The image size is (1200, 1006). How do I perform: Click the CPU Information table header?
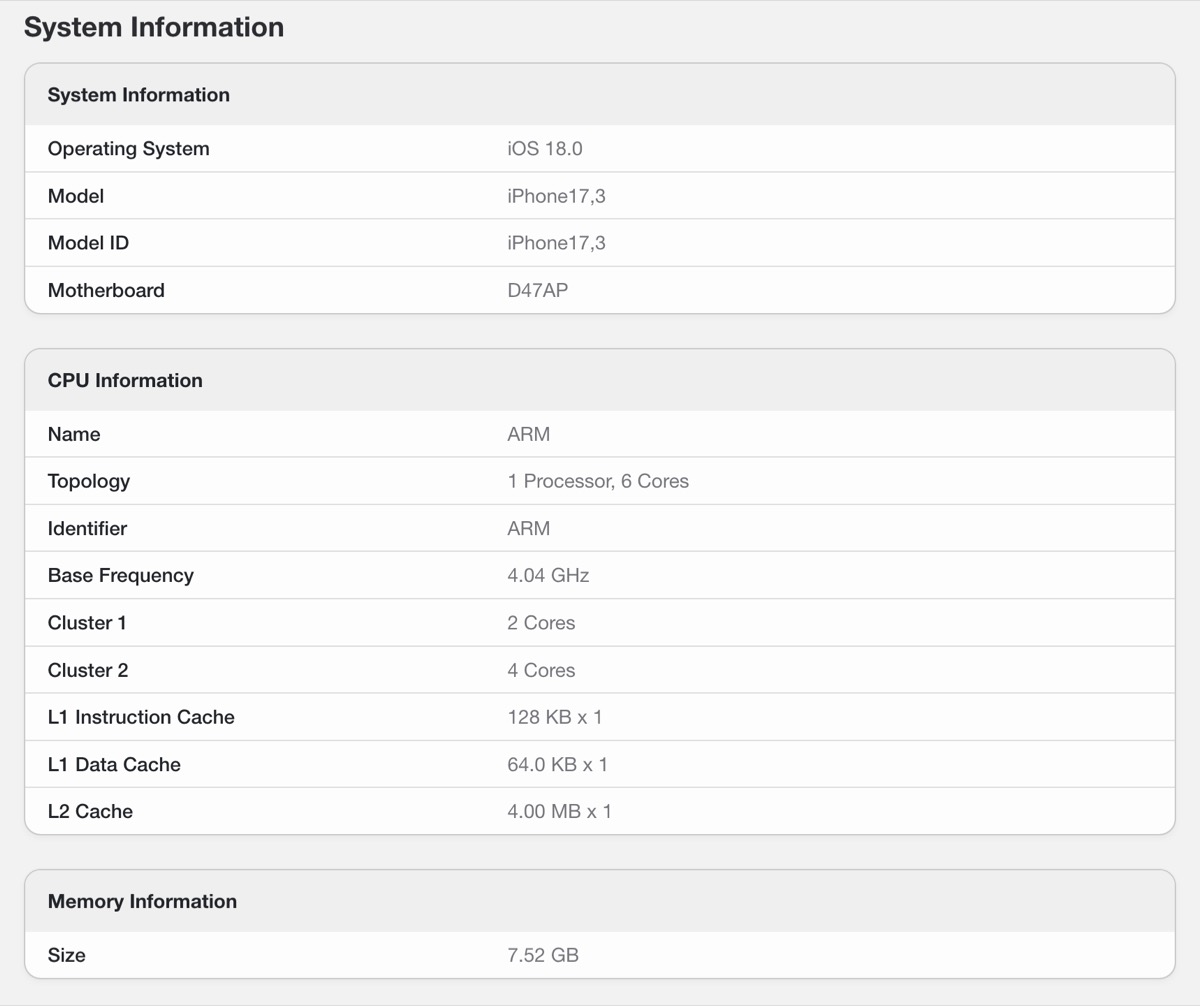pos(125,380)
